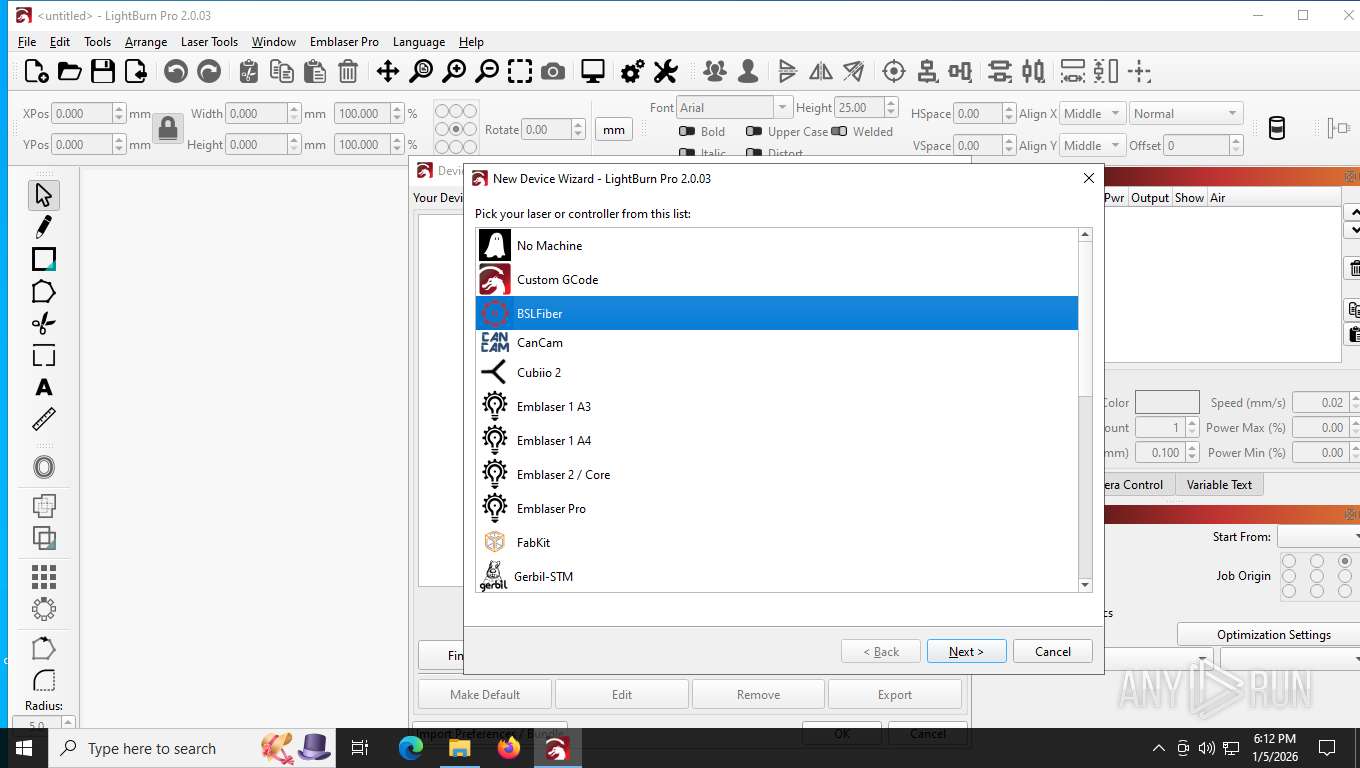Click the layer Color swatch box
Viewport: 1360px width, 768px height.
1167,402
